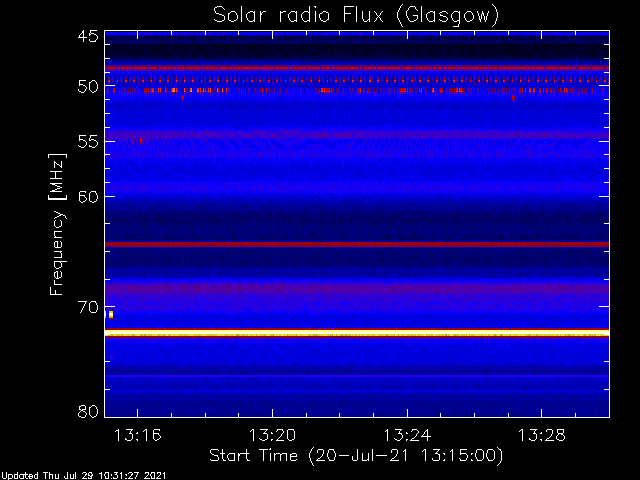Screen dimensions: 640x480
Task: Select the 13:24 time tick label
Action: pos(407,435)
